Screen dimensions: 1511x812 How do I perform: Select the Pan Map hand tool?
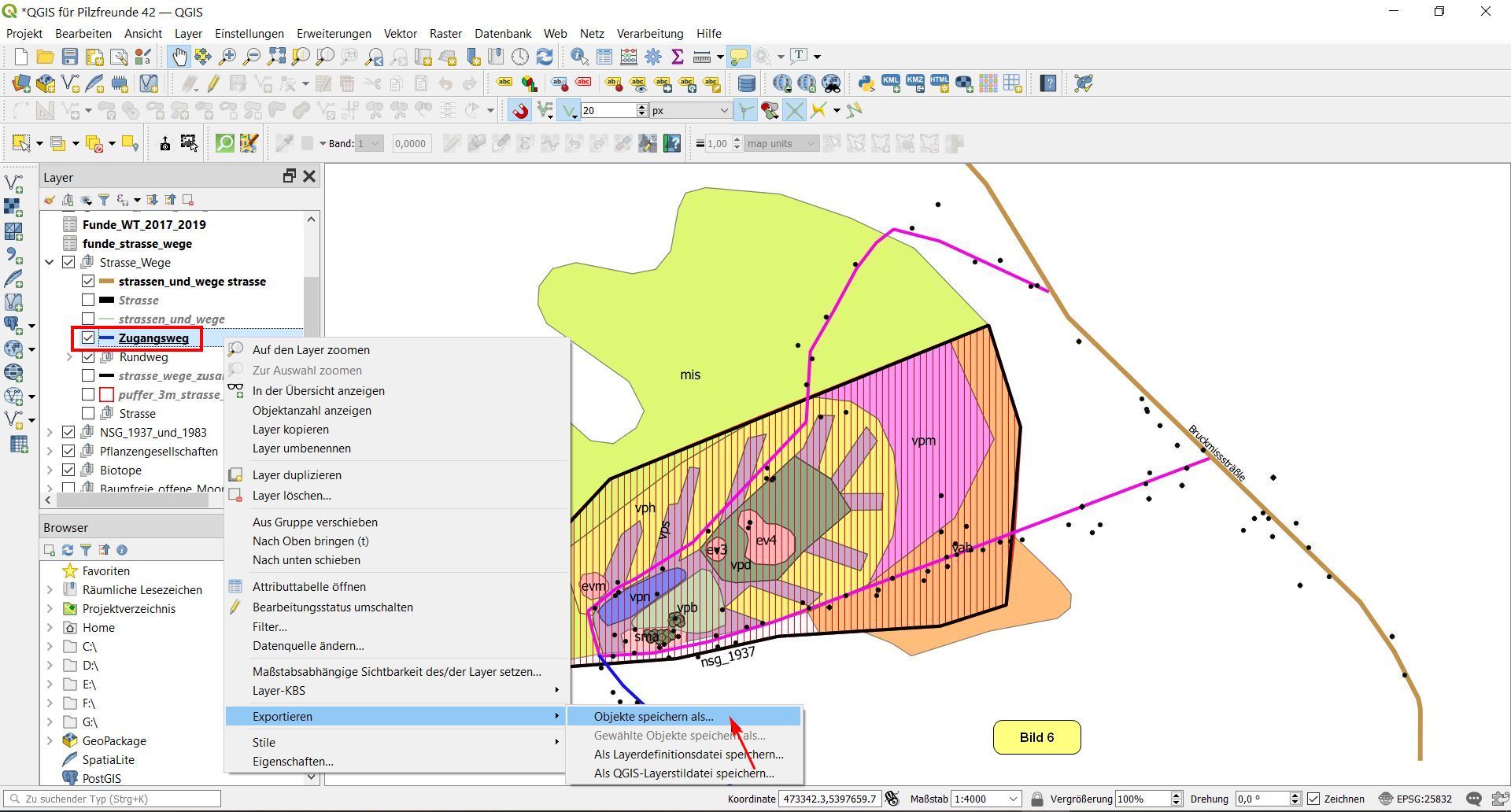179,57
